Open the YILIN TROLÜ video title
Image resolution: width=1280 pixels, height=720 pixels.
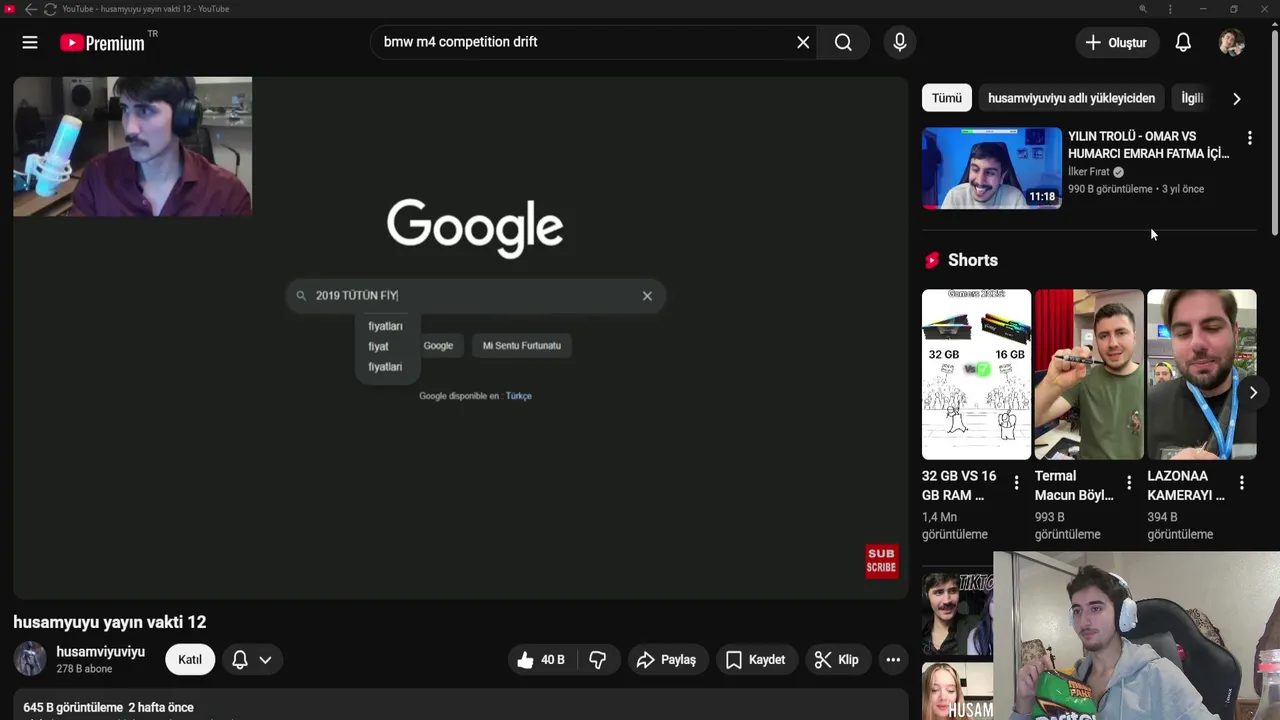coord(1149,145)
